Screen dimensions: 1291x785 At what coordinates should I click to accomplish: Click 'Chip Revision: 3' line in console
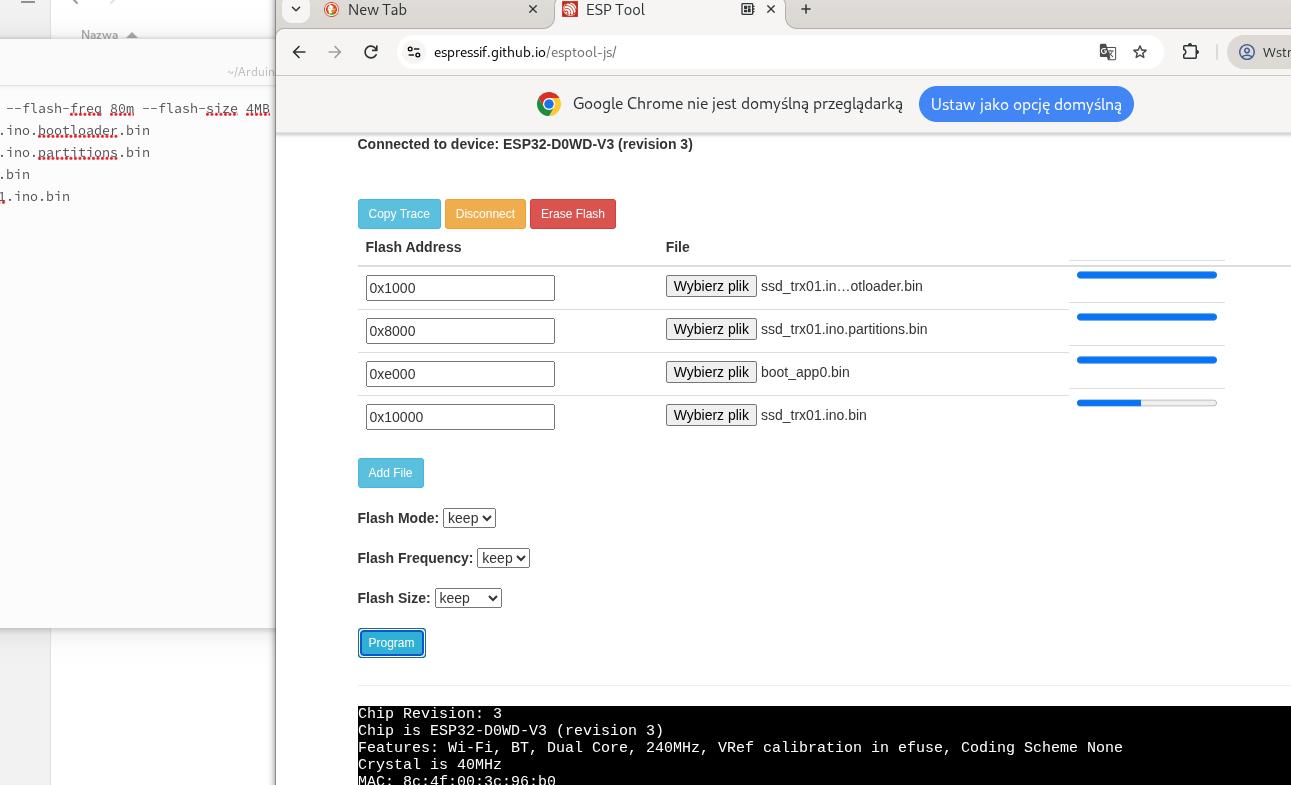(x=430, y=714)
